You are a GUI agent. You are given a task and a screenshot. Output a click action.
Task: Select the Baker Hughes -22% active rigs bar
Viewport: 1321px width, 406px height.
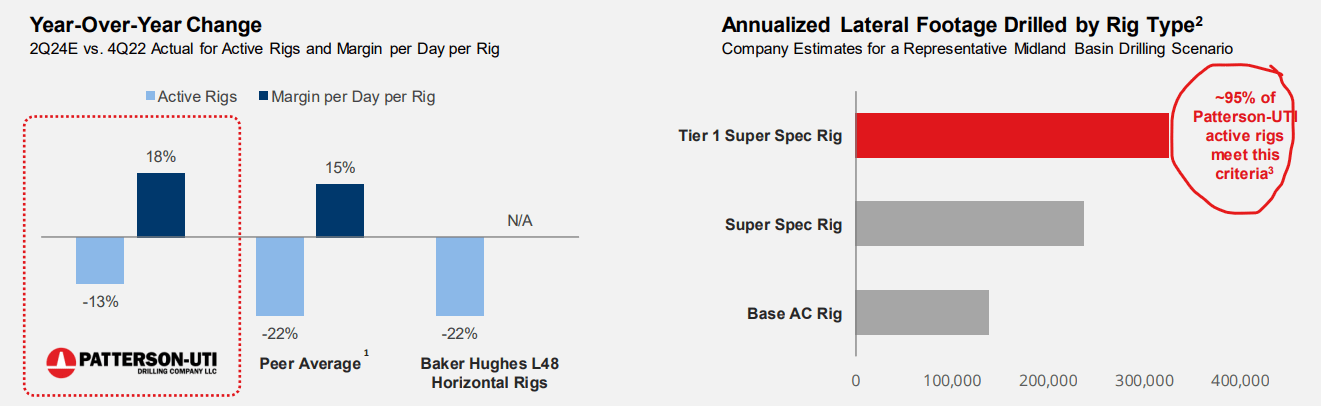point(460,276)
